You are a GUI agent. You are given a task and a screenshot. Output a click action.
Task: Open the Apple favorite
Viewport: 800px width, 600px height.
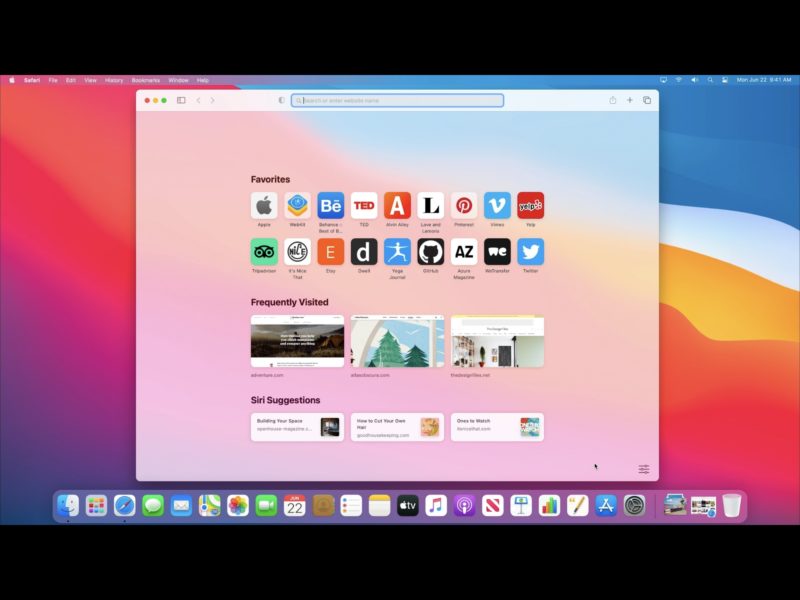264,206
